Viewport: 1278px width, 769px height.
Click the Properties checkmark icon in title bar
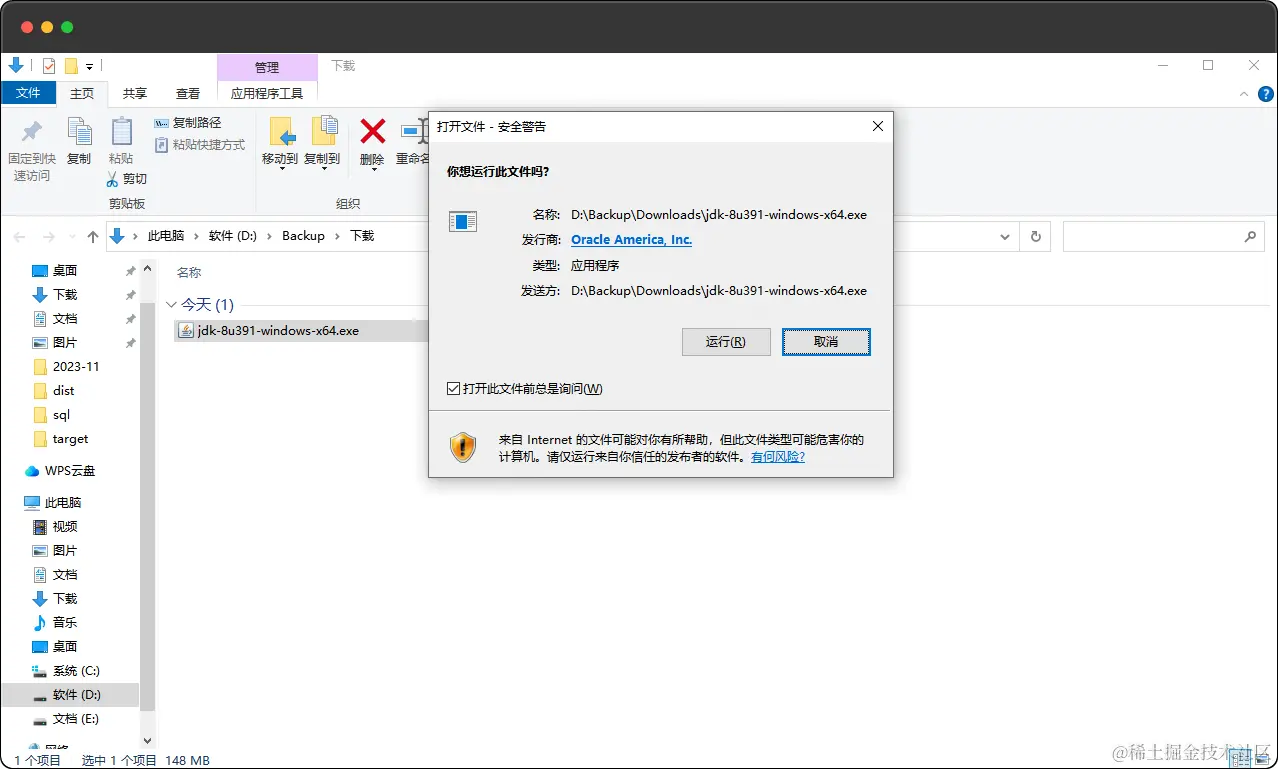coord(49,66)
